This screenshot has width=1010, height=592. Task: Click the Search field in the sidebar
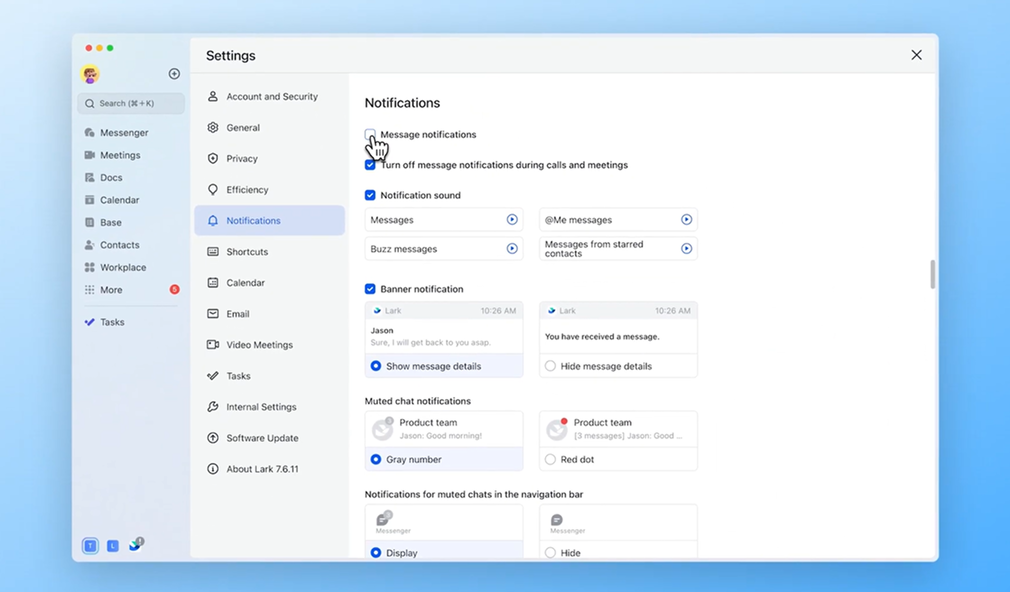click(131, 103)
